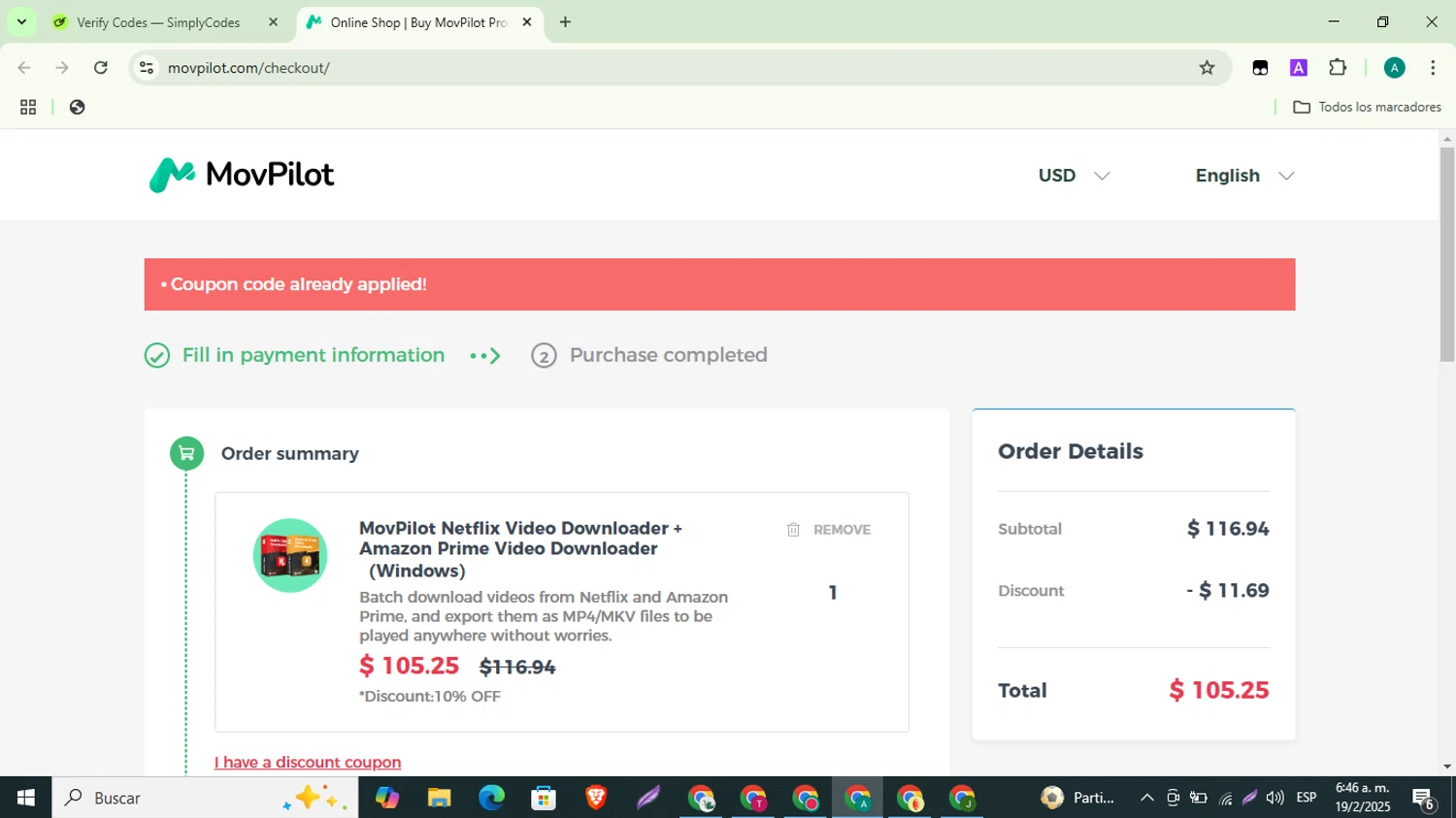Click the clock 6:46 a. m. in taskbar

pyautogui.click(x=1362, y=788)
